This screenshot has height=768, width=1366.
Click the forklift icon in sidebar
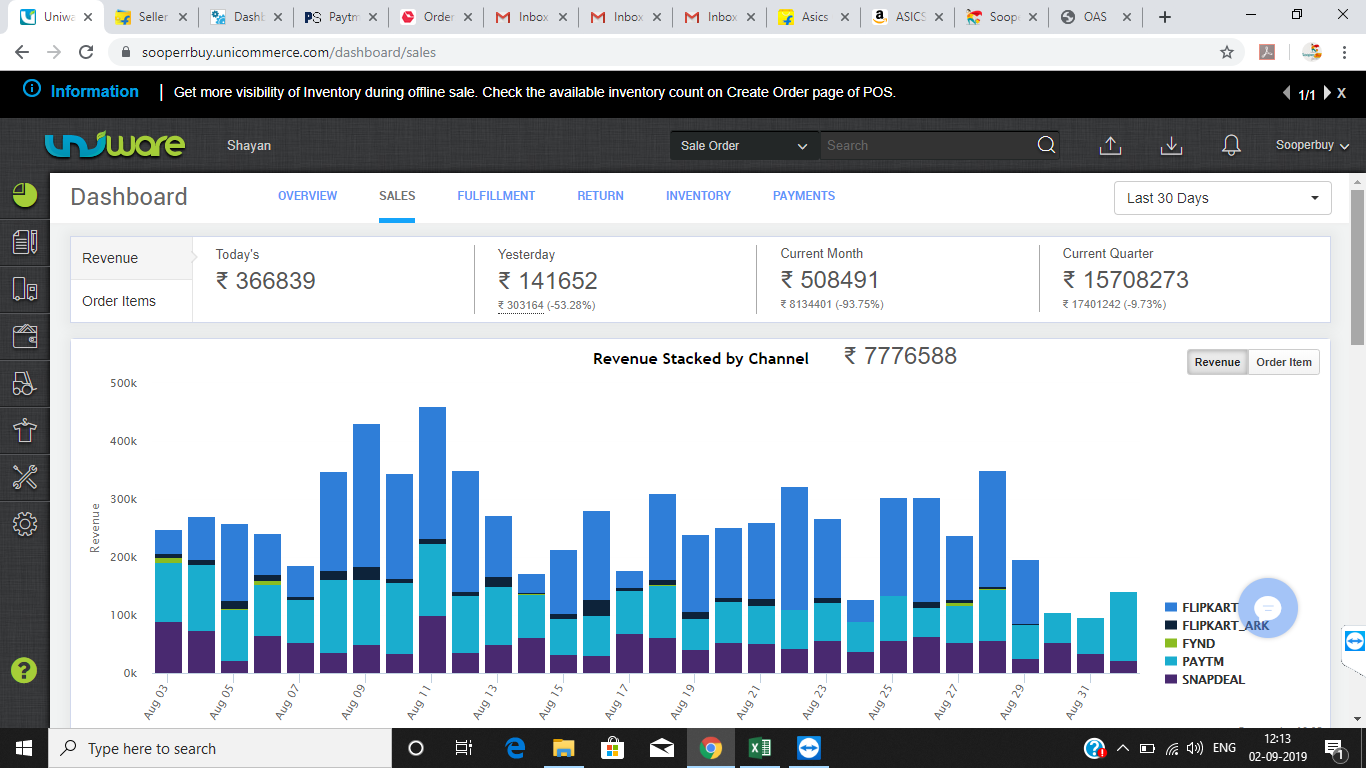[25, 383]
